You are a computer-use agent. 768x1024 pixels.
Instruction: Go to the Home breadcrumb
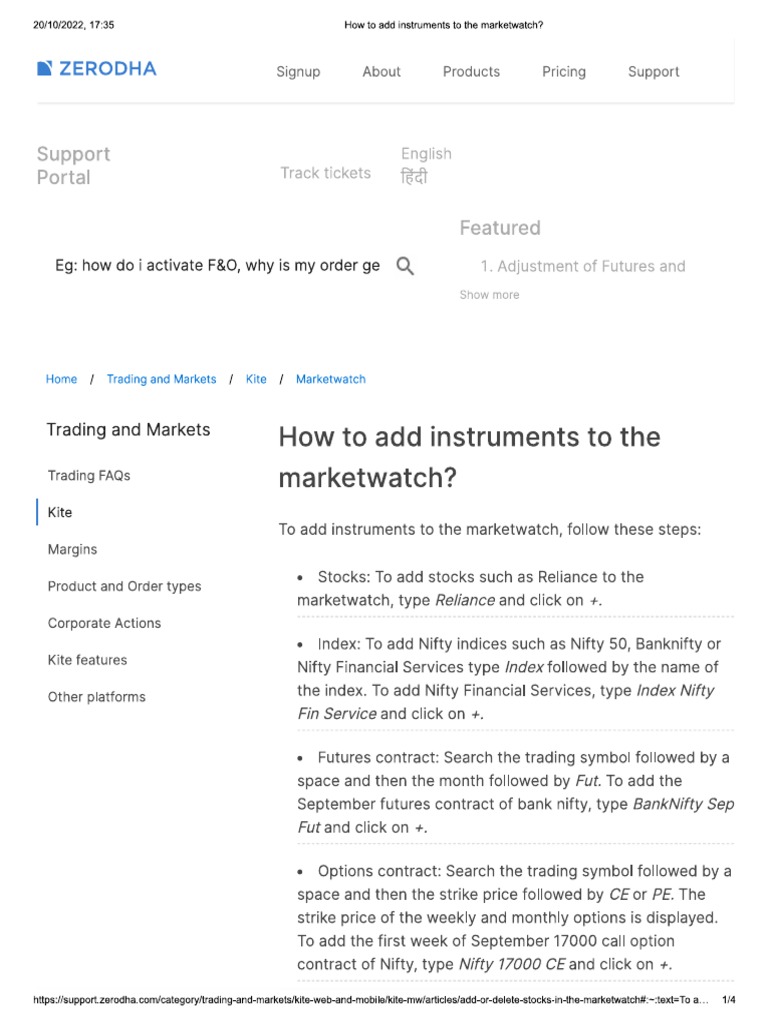pos(61,379)
